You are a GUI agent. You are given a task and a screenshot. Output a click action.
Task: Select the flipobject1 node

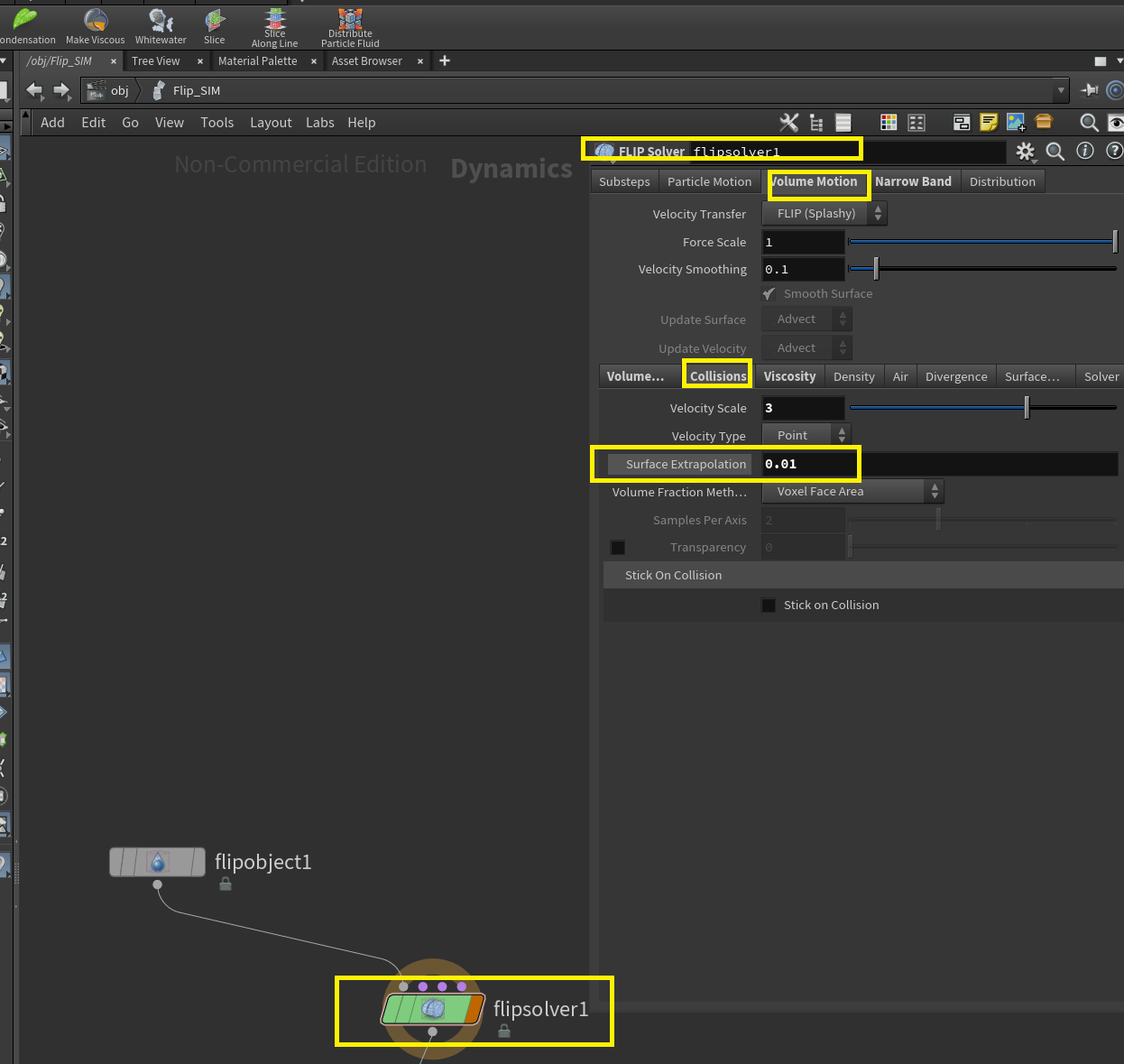[158, 862]
